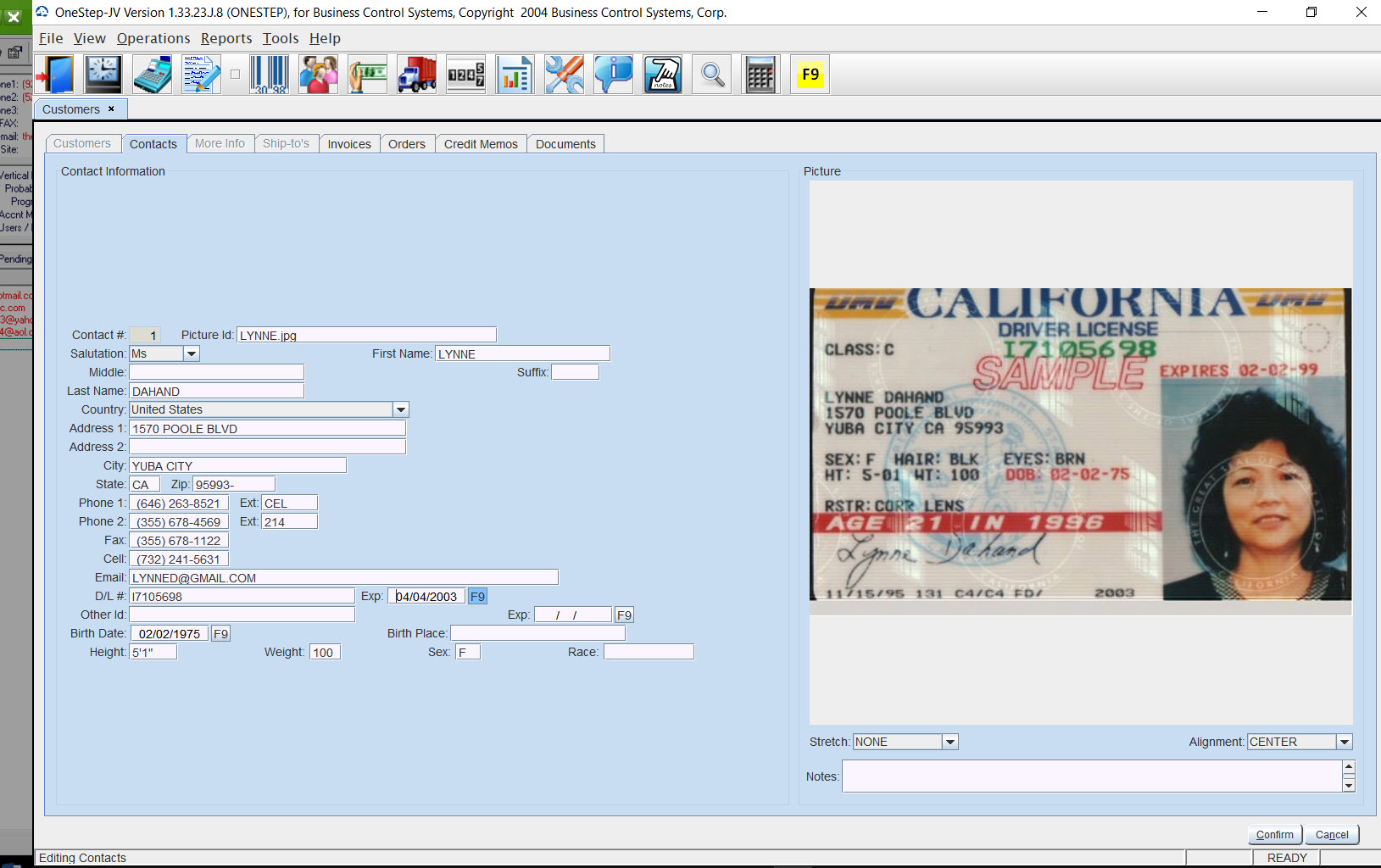1381x868 pixels.
Task: Launch the cash register icon
Action: [x=153, y=75]
